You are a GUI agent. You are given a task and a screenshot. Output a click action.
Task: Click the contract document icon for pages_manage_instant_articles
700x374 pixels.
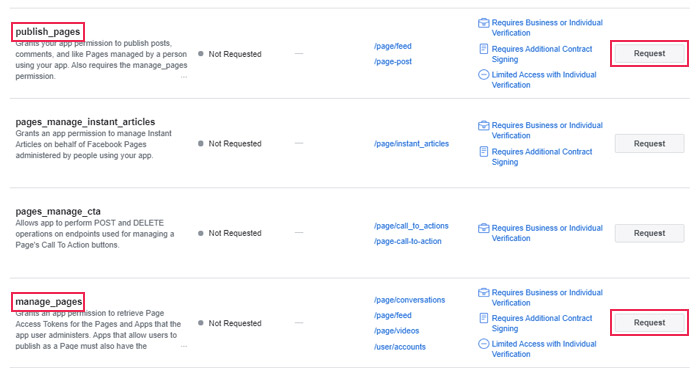(x=483, y=152)
